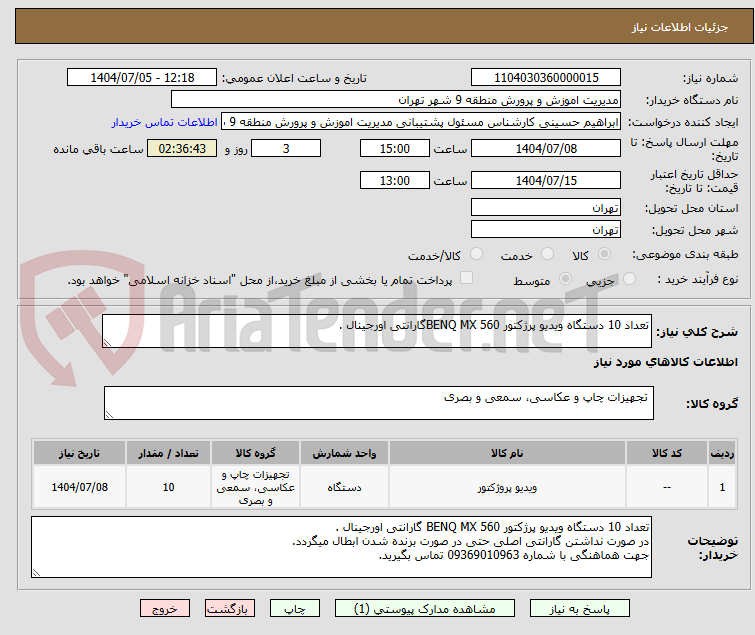Click the چاپ print button
Viewport: 755px width, 635px height.
(x=294, y=609)
